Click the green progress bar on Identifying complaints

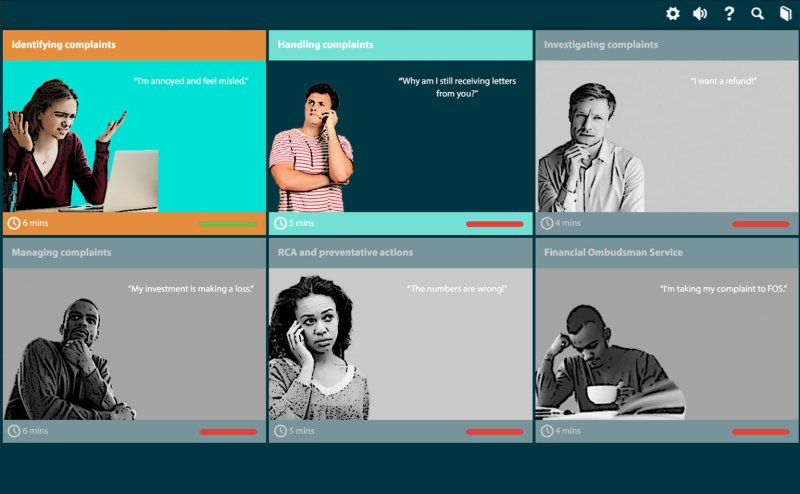[x=228, y=224]
